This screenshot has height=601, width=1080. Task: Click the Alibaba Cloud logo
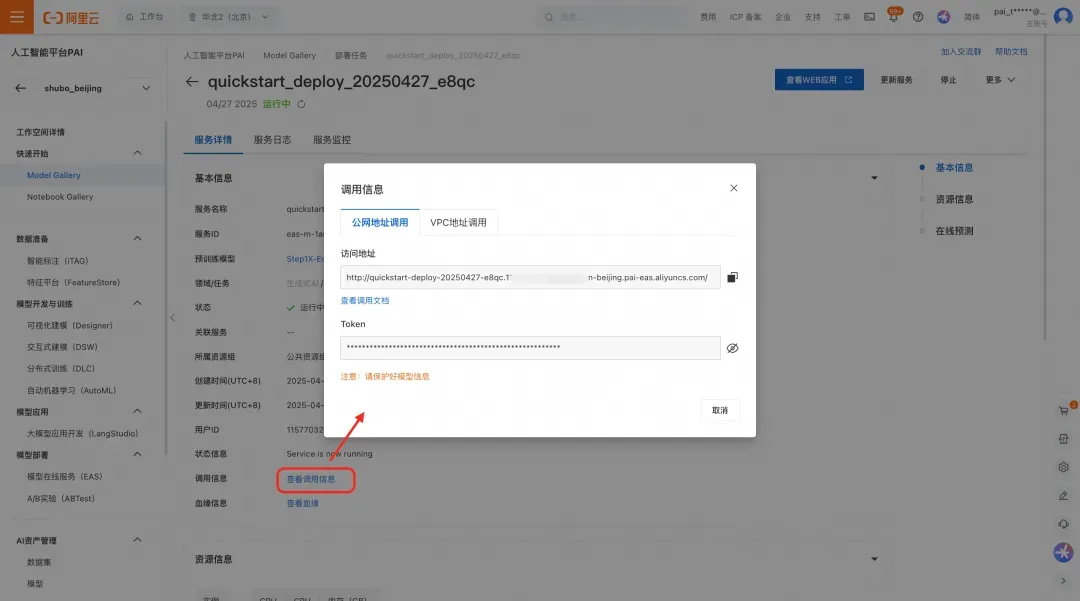pos(71,17)
